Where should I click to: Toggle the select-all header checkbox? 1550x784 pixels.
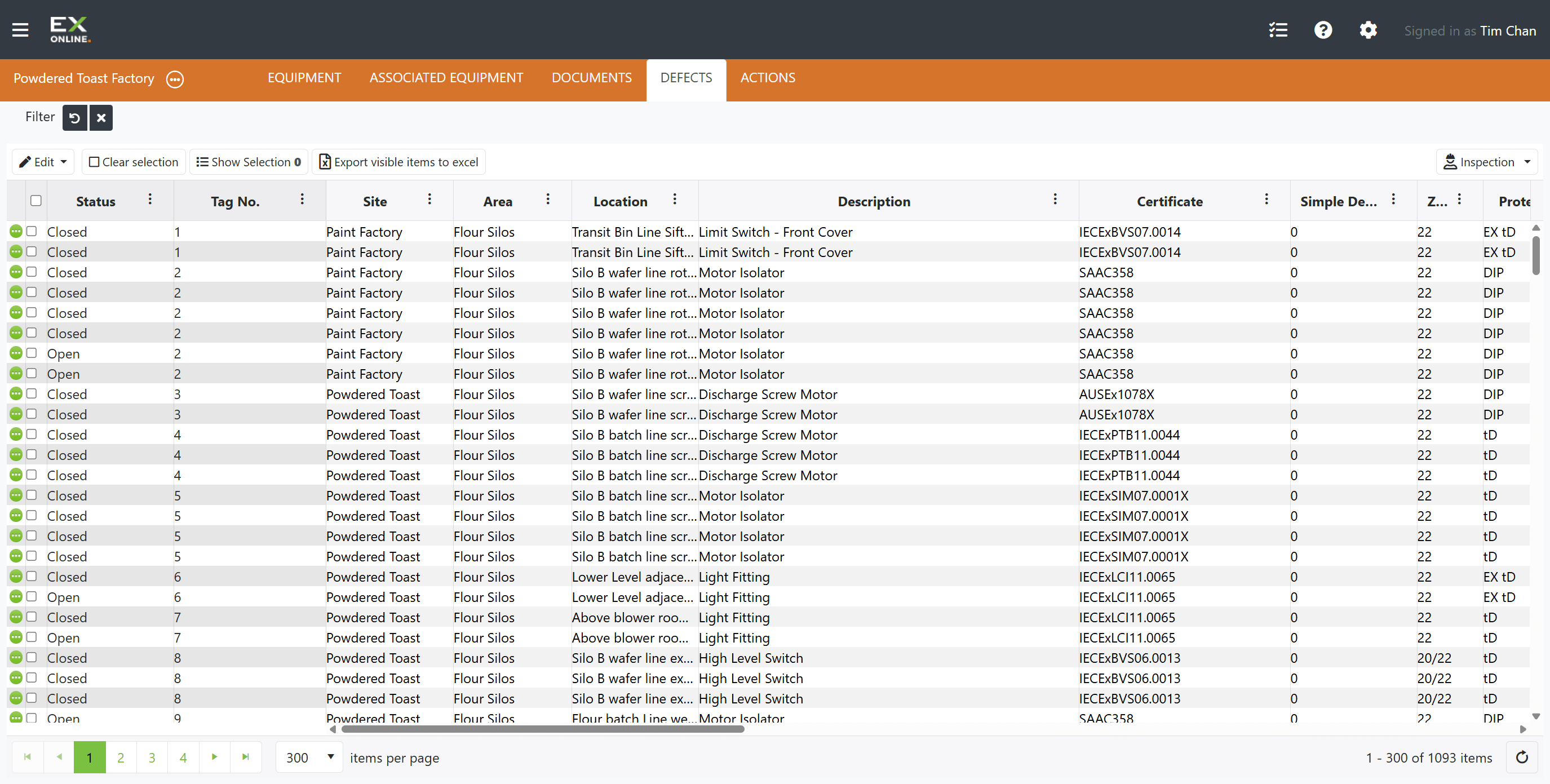click(36, 200)
